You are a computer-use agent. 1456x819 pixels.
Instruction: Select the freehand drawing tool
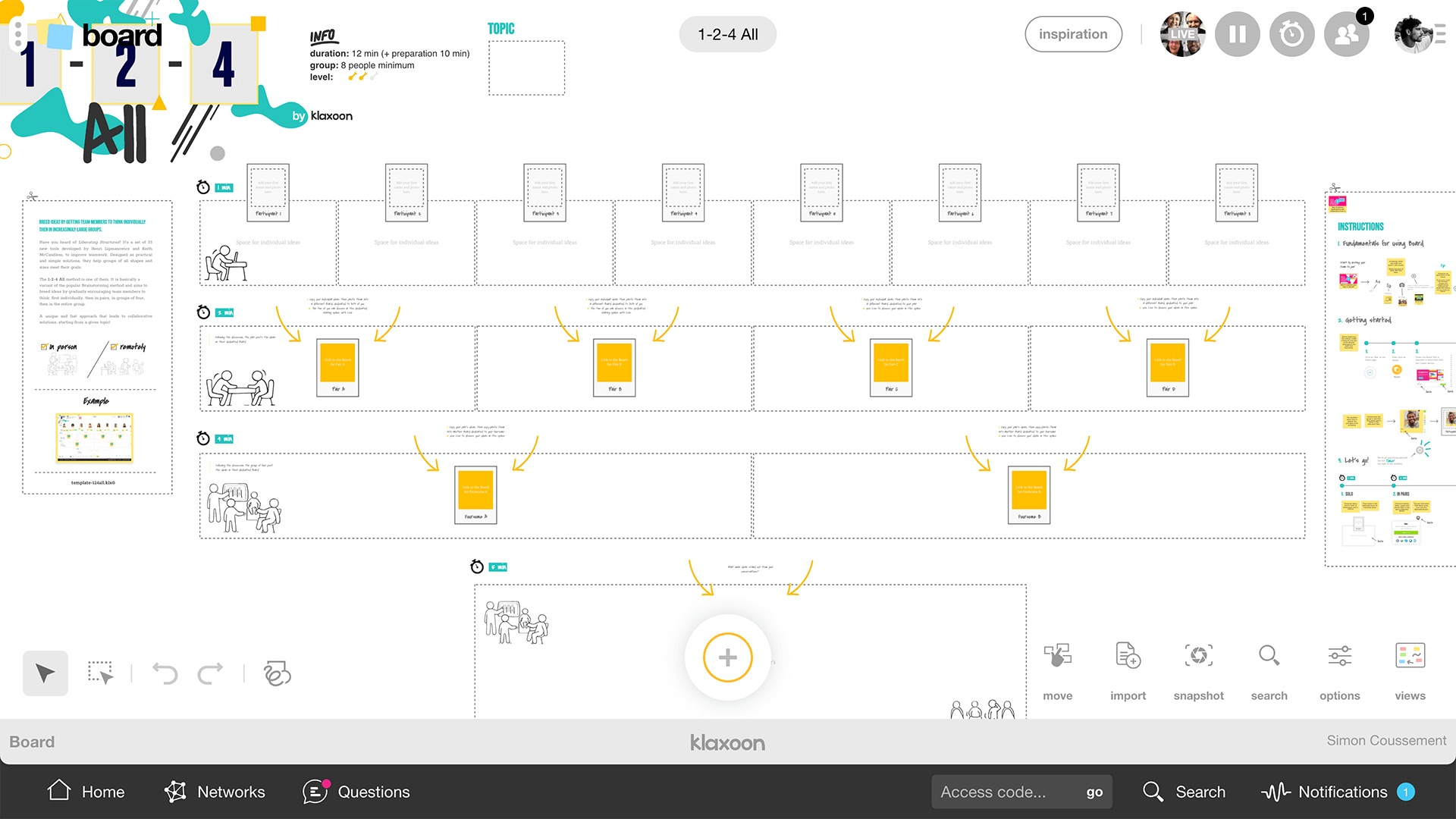click(x=278, y=673)
